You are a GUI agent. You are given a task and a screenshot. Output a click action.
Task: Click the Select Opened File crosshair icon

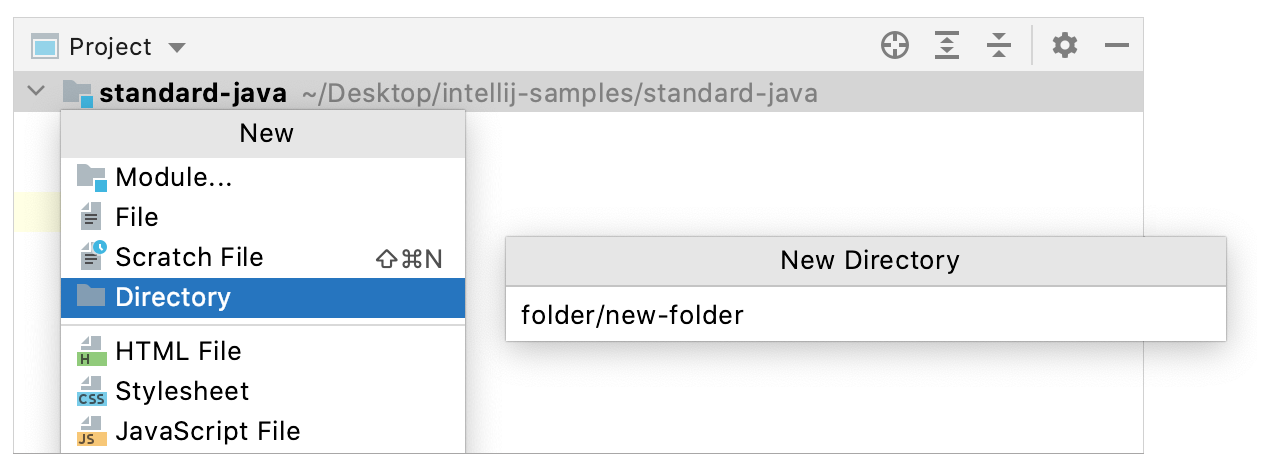click(x=895, y=45)
